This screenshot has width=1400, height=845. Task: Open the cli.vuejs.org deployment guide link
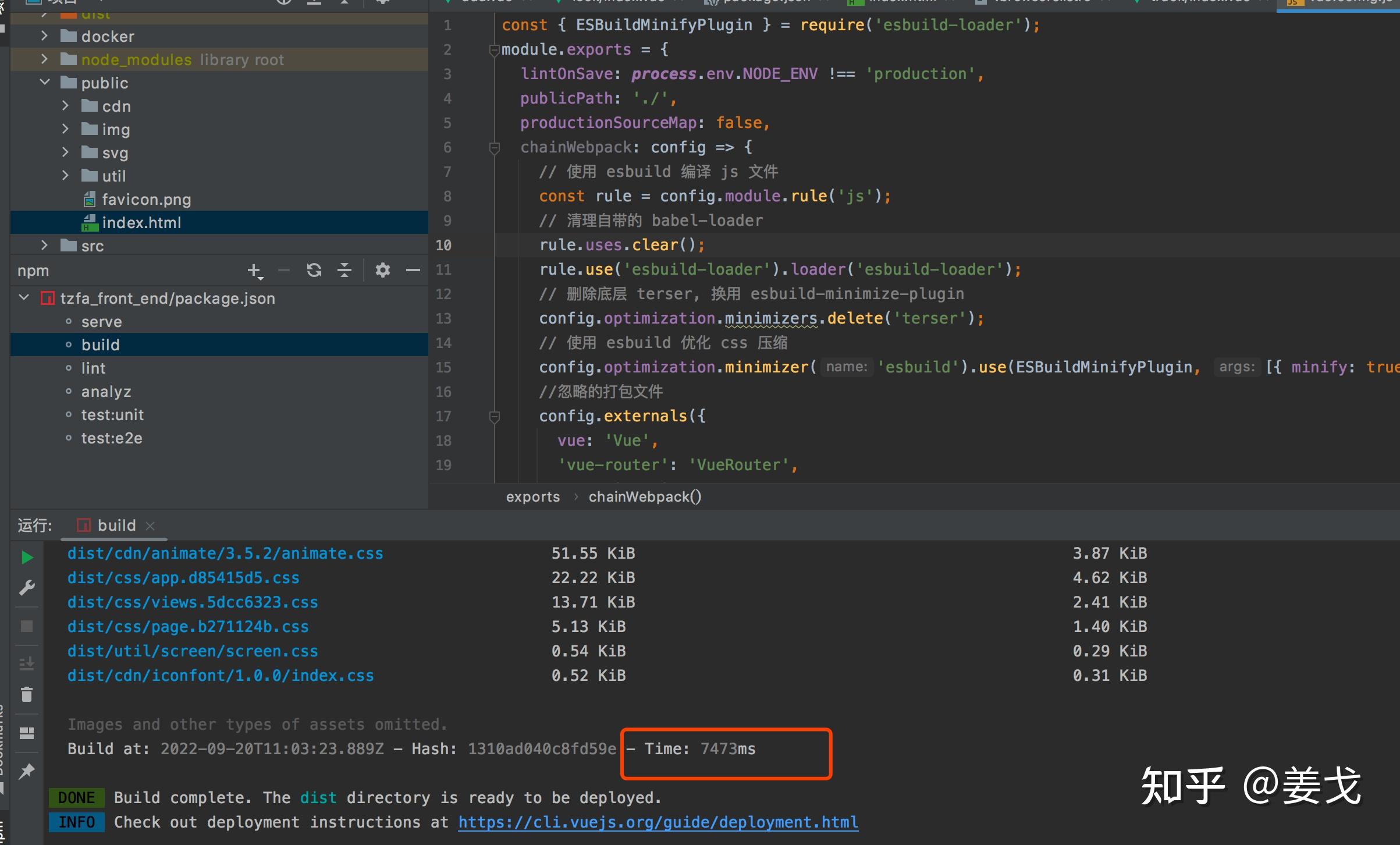pyautogui.click(x=658, y=822)
